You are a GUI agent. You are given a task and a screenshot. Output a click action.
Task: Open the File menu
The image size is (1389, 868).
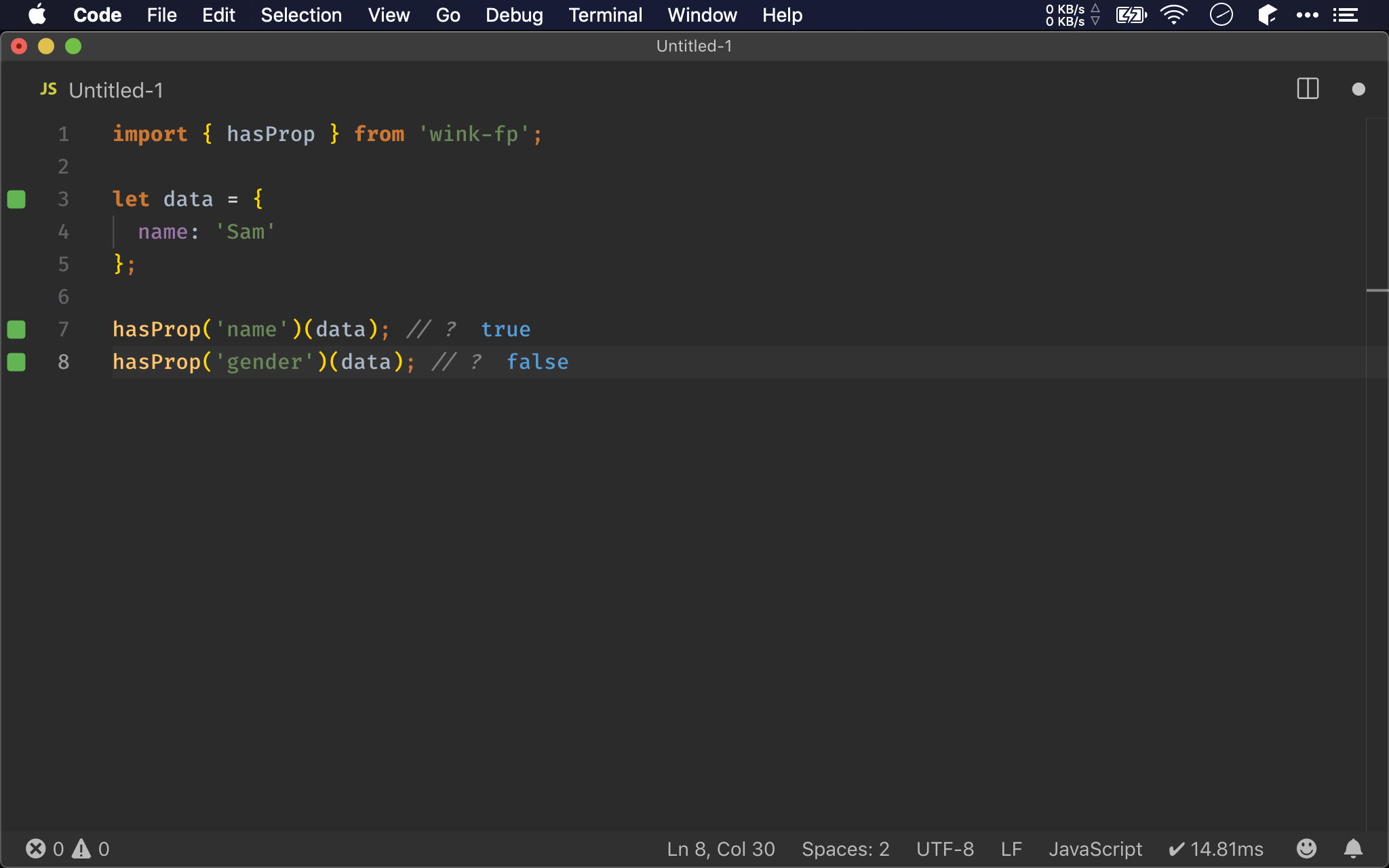[x=161, y=15]
